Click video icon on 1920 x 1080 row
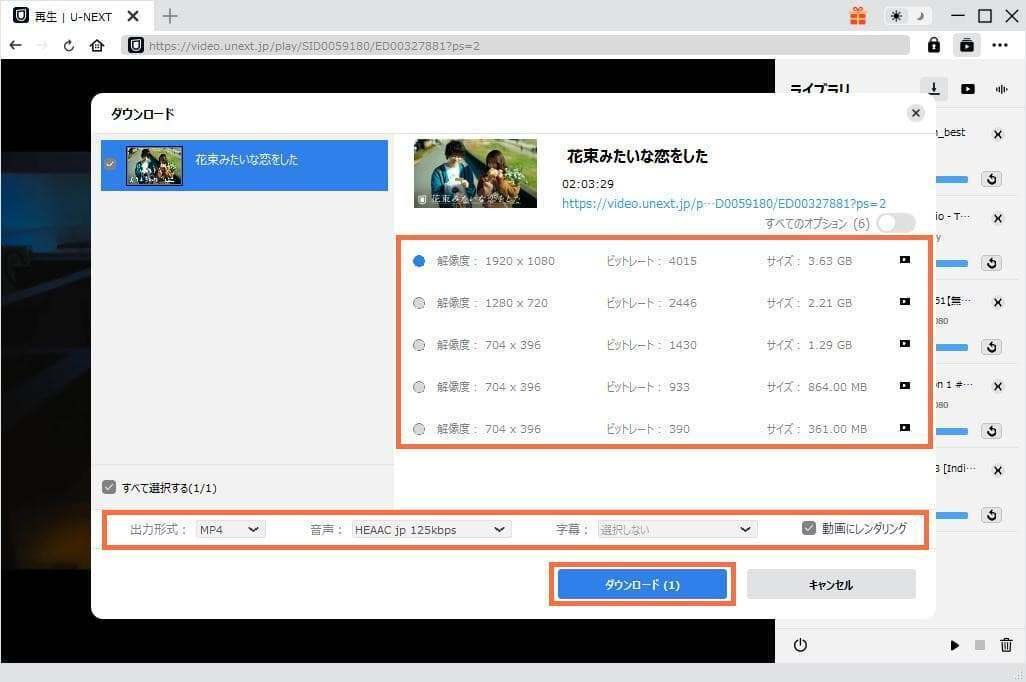This screenshot has height=682, width=1026. (904, 260)
